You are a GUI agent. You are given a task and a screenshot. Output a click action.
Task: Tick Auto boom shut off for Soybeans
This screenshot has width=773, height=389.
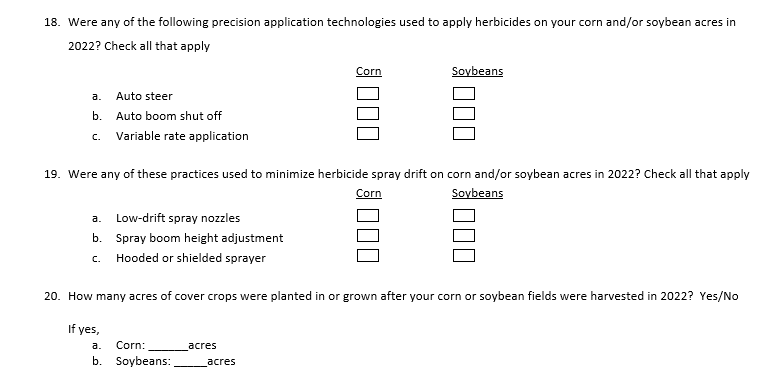click(464, 113)
